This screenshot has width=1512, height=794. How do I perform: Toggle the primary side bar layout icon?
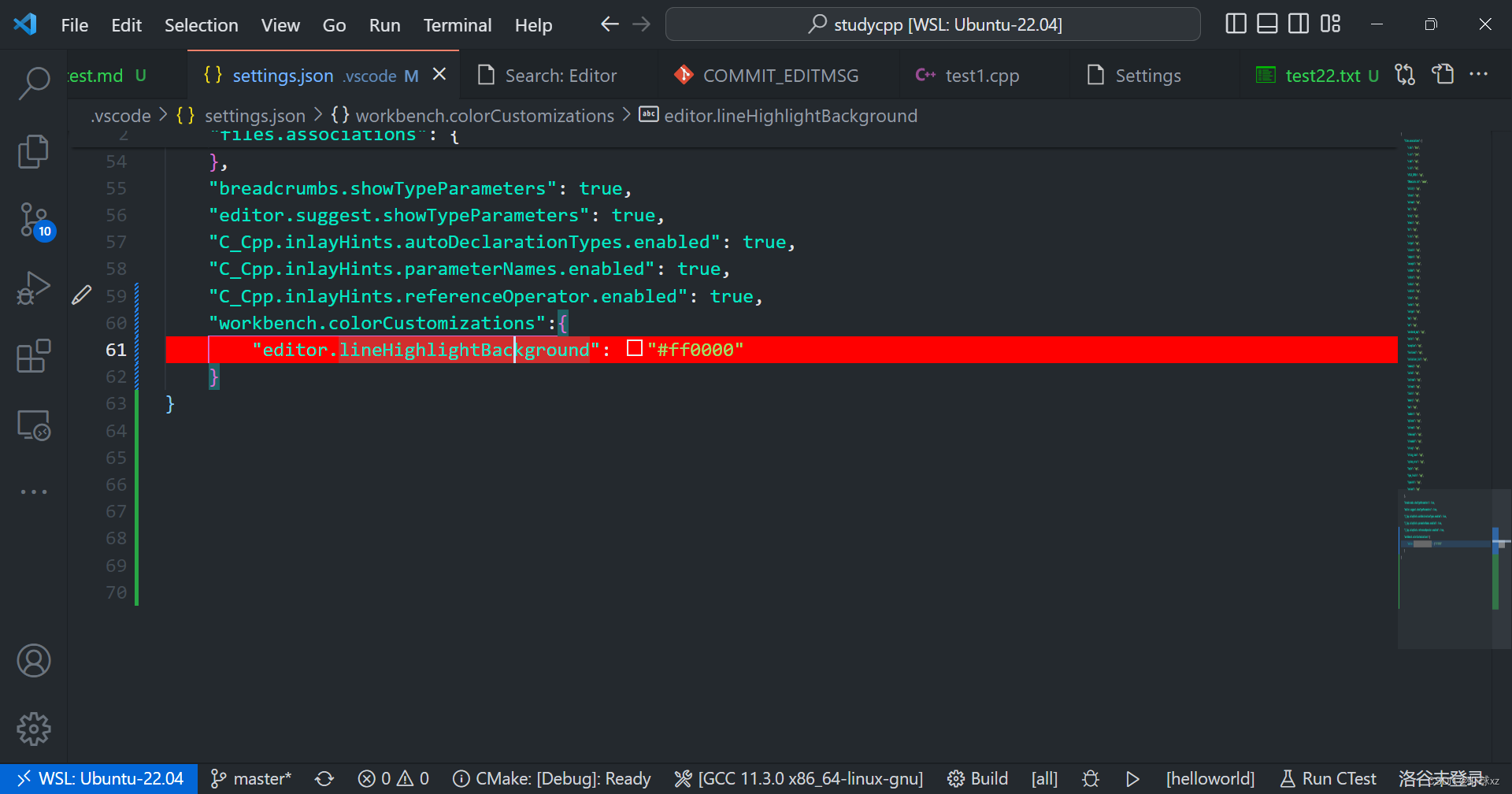1236,24
